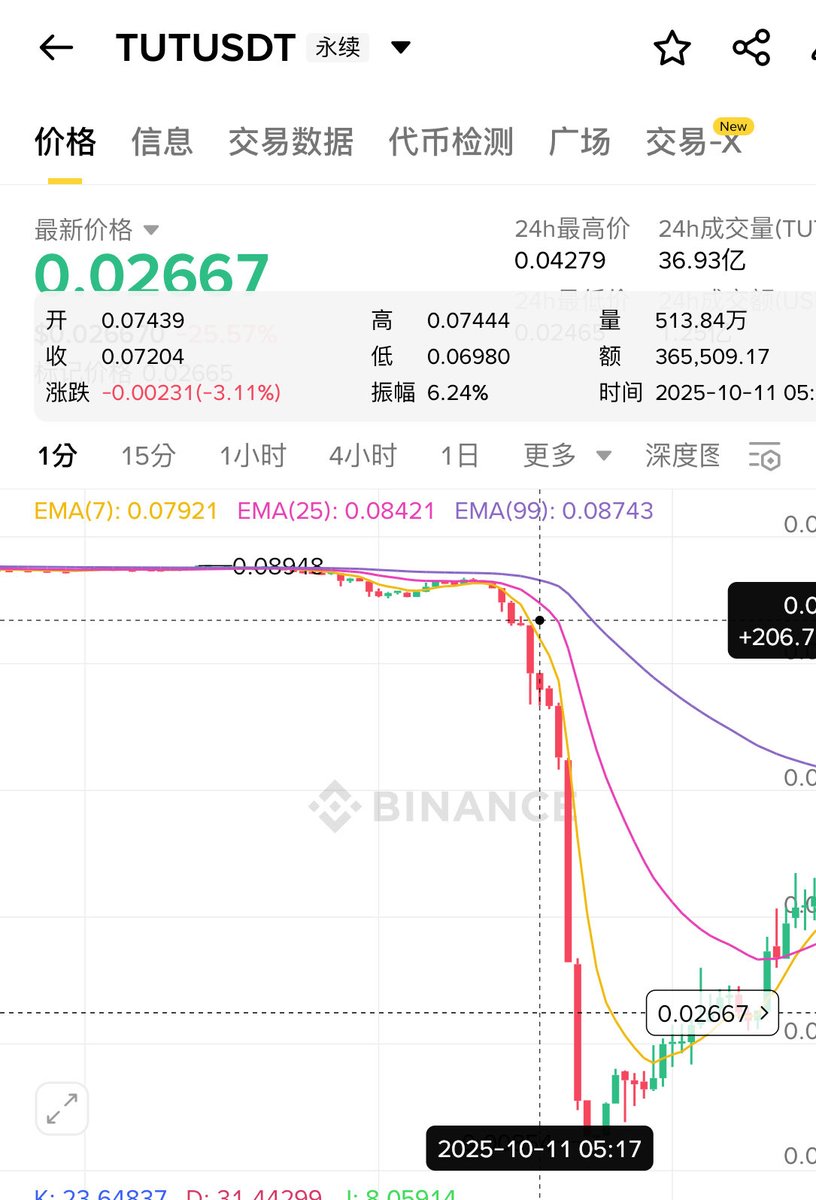The image size is (816, 1200).
Task: Tap the 涨跌 value -0.00231(-3.11%)
Action: 191,393
